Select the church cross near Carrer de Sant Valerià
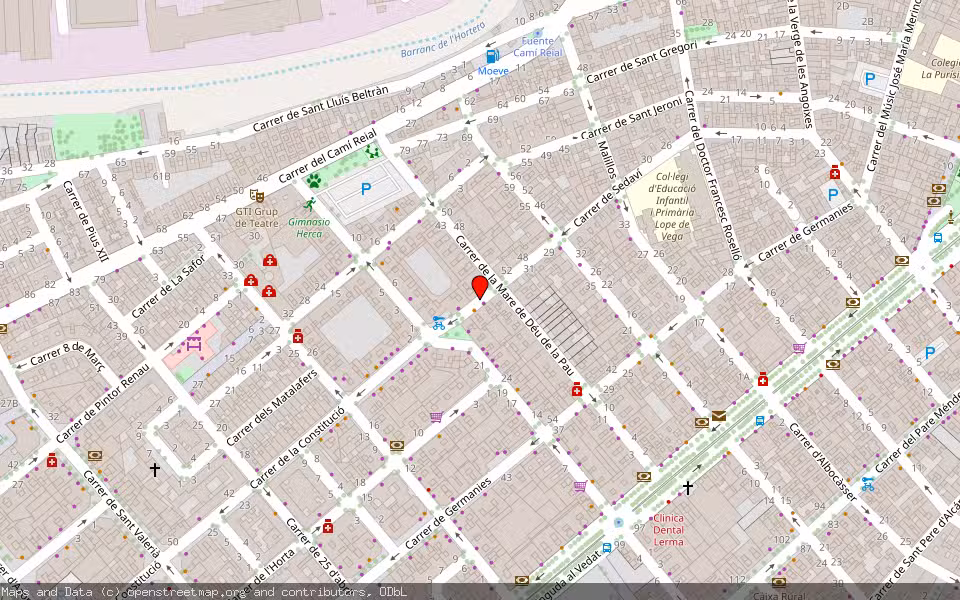960x600 pixels. (155, 470)
